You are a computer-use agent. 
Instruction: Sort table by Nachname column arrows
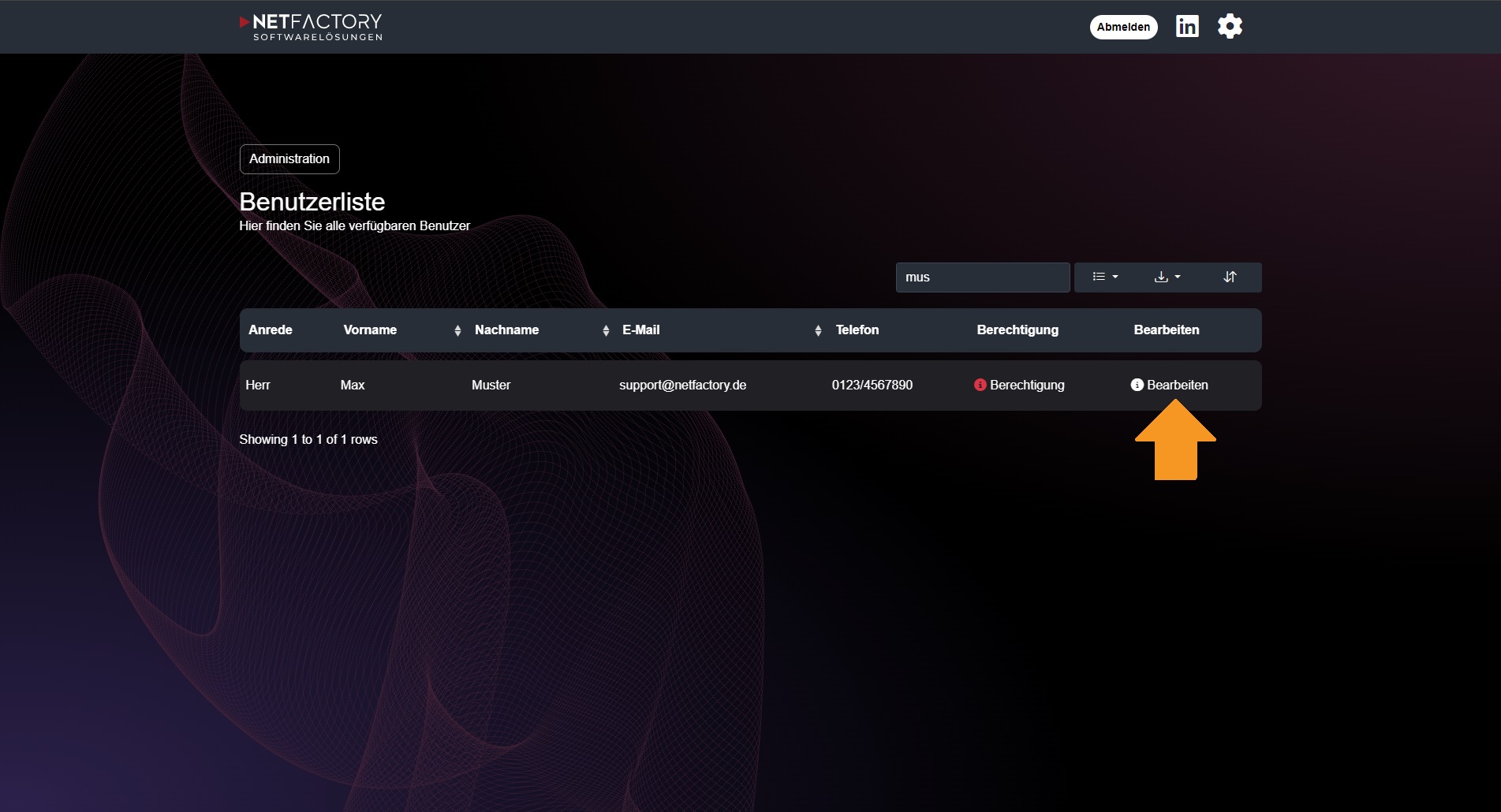tap(606, 330)
